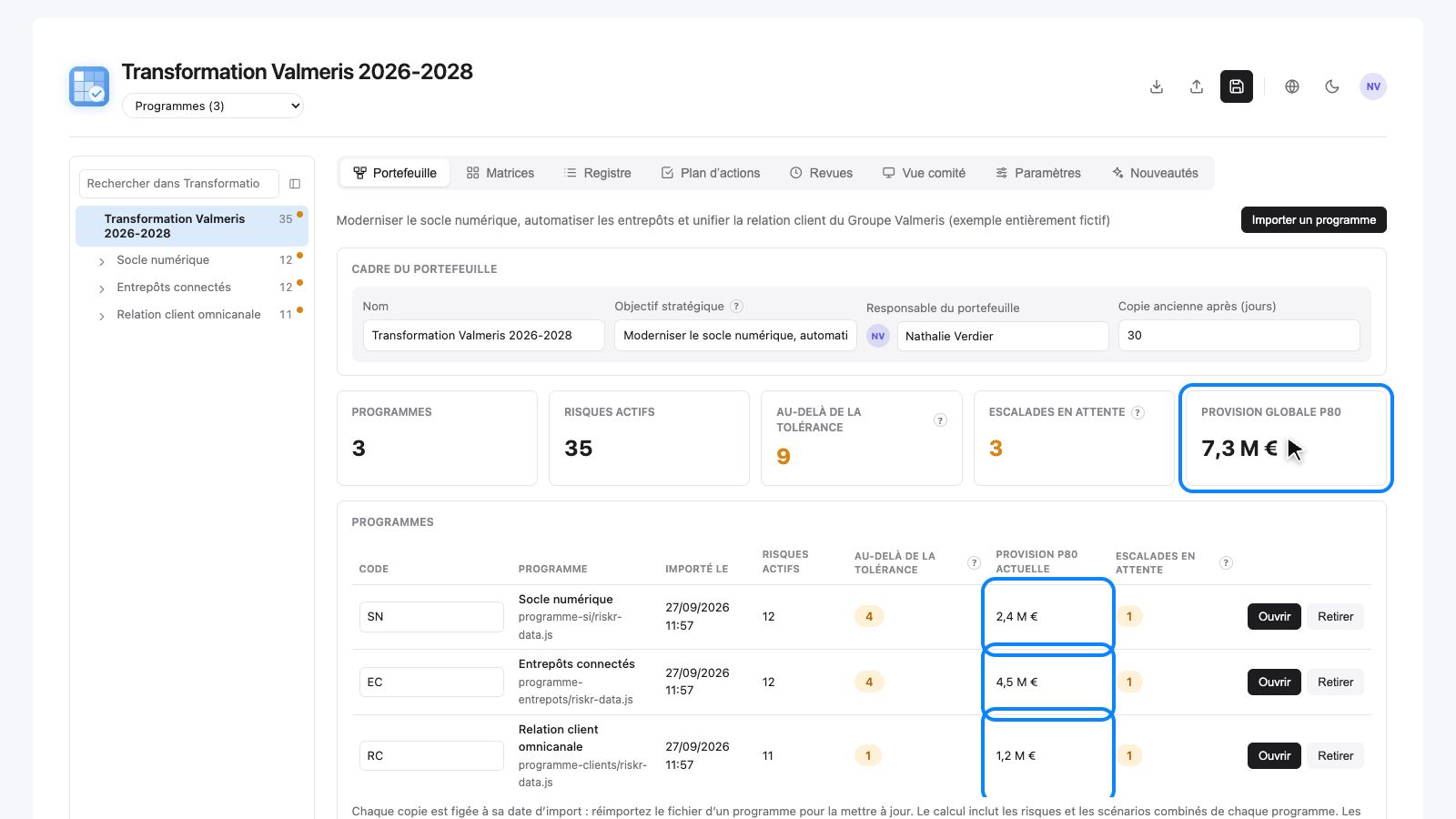Toggle dark mode moon icon
Viewport: 1456px width, 819px height.
point(1332,86)
